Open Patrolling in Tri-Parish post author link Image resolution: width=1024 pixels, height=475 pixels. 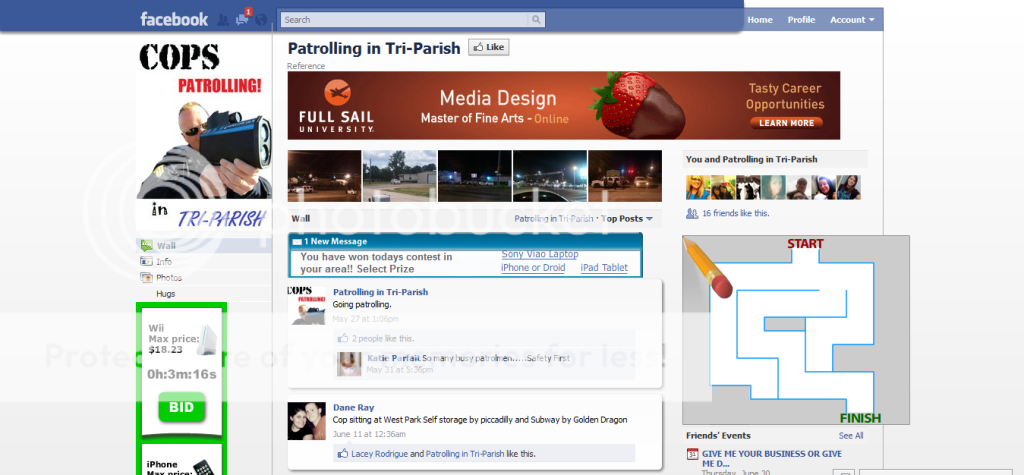(381, 292)
